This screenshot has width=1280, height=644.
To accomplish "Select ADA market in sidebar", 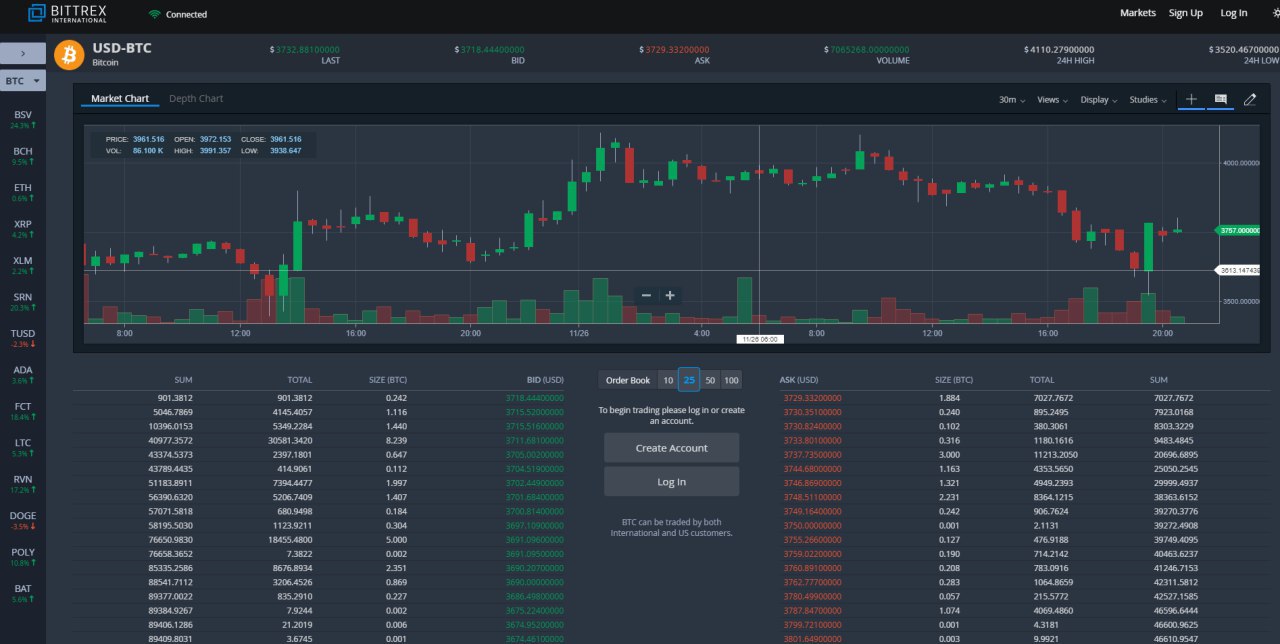I will tap(23, 375).
